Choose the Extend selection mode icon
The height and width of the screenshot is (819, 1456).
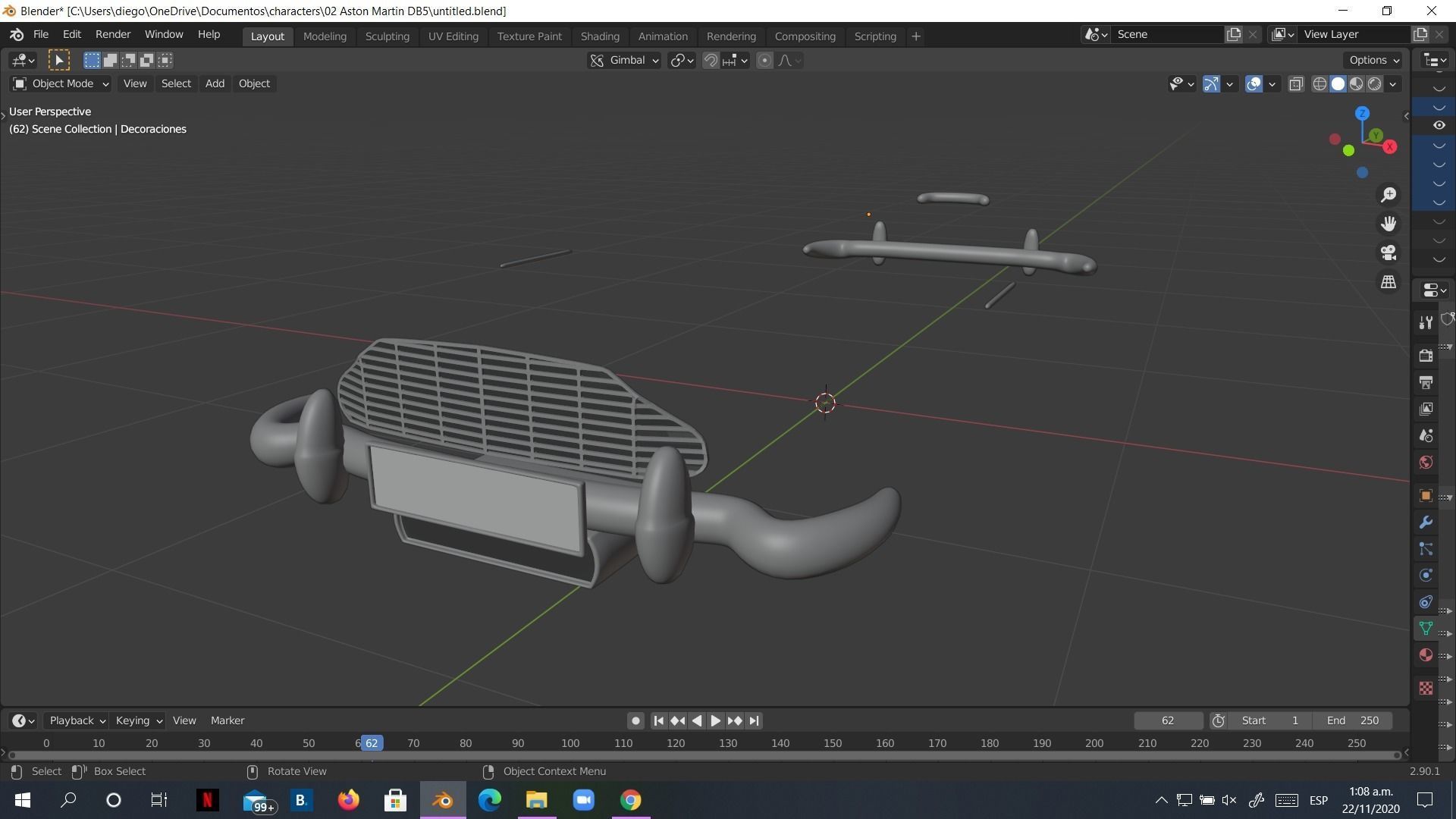[110, 60]
